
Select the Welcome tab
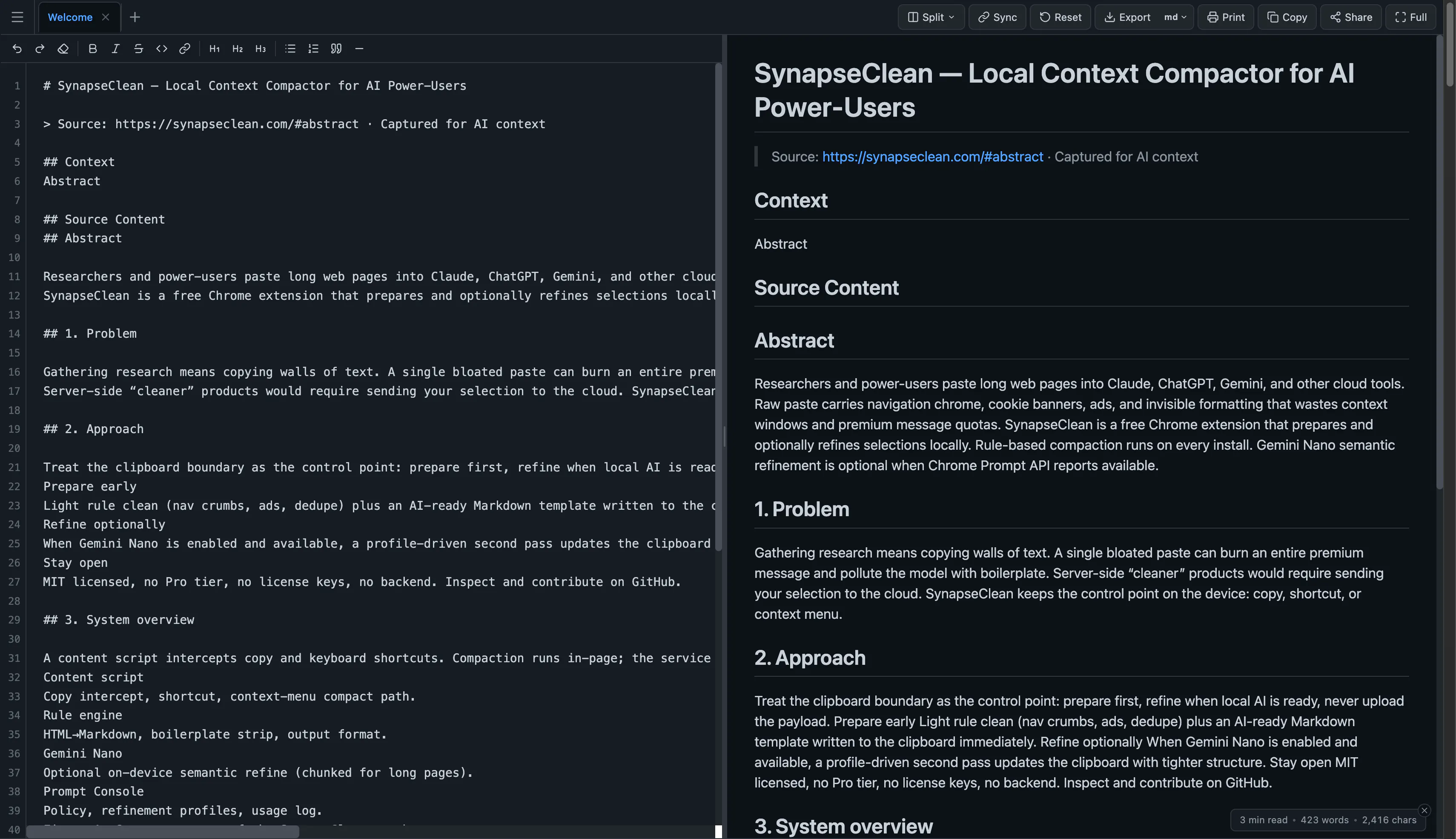click(70, 17)
